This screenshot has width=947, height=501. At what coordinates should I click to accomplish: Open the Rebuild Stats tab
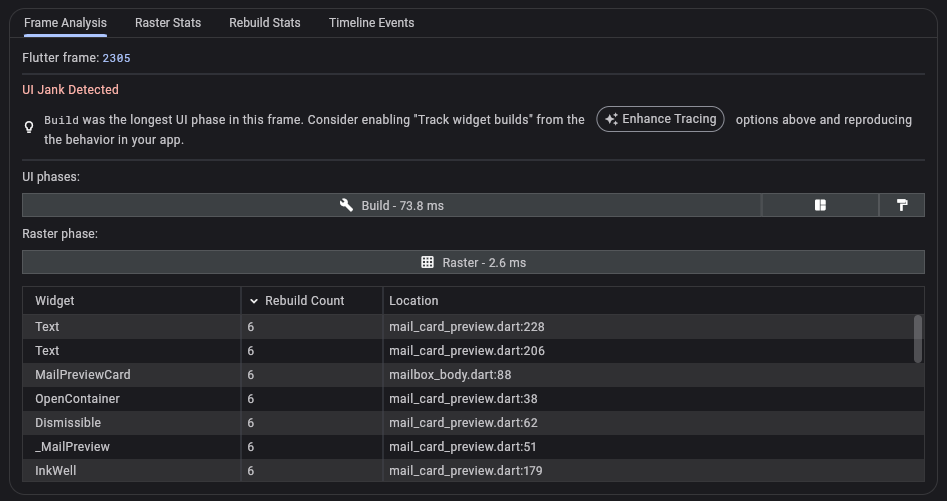pyautogui.click(x=264, y=23)
